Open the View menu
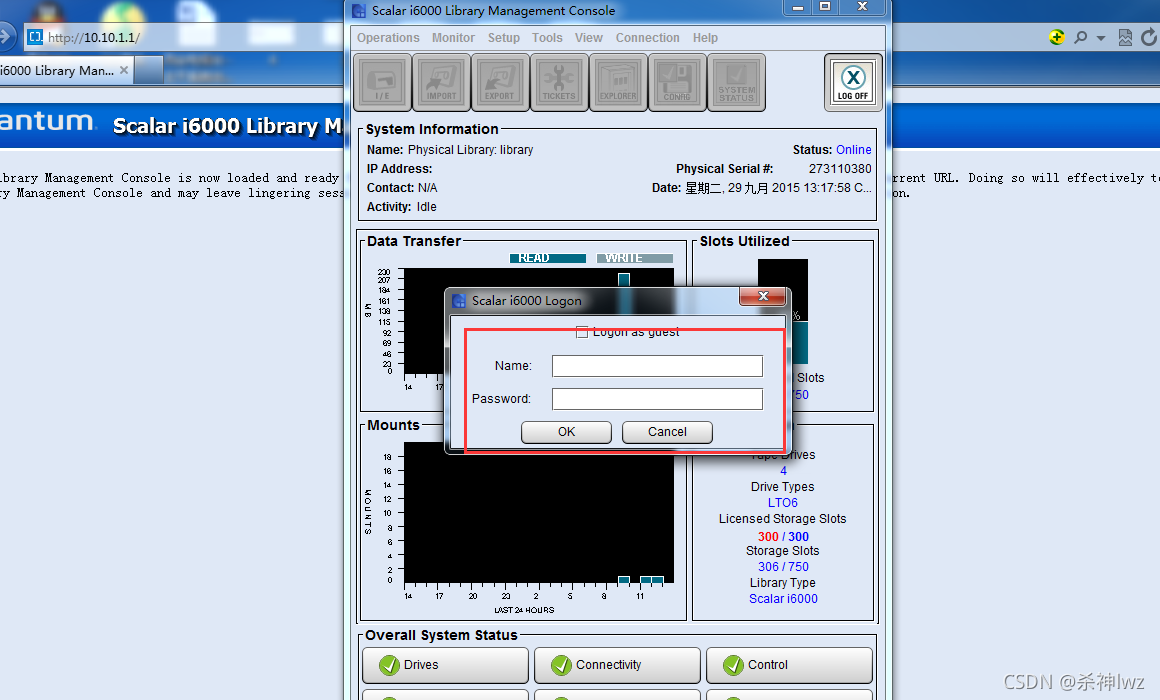The height and width of the screenshot is (700, 1160). click(x=589, y=38)
